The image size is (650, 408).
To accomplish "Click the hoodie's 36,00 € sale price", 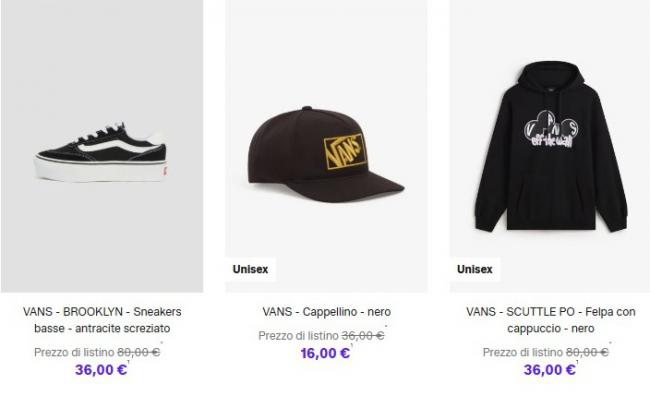I will pos(550,369).
